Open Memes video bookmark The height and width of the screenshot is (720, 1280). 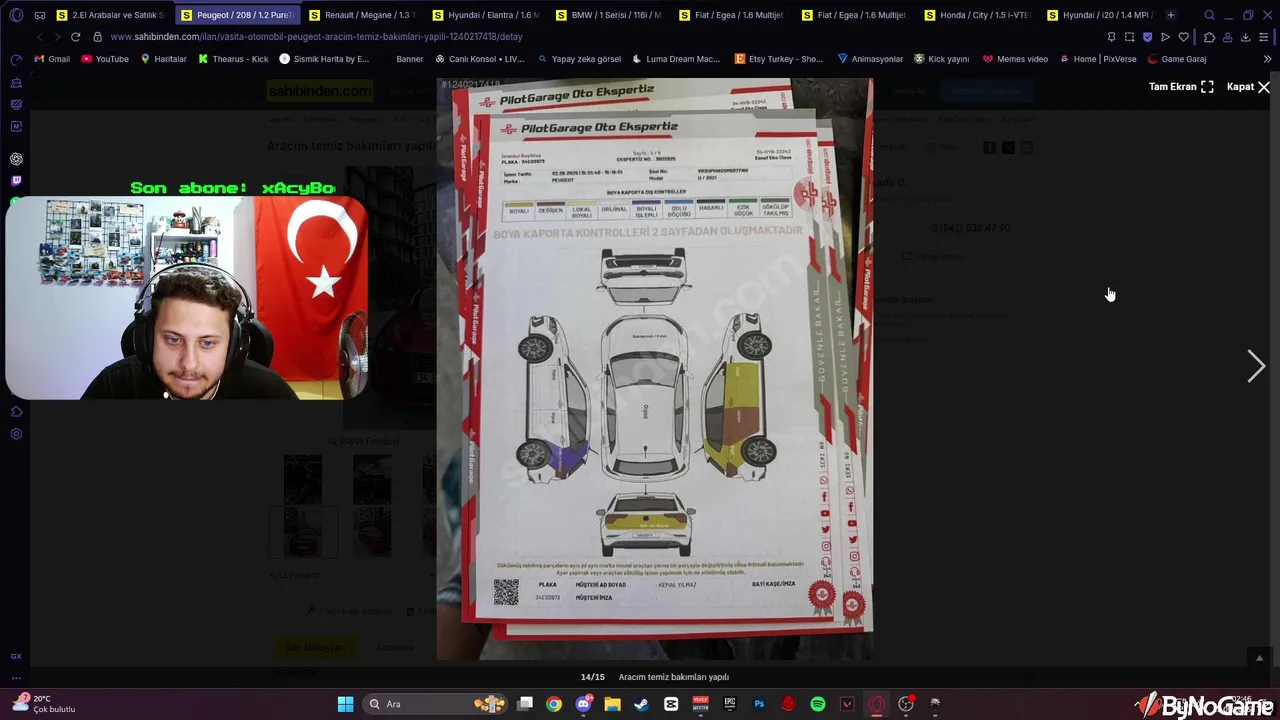[1015, 59]
